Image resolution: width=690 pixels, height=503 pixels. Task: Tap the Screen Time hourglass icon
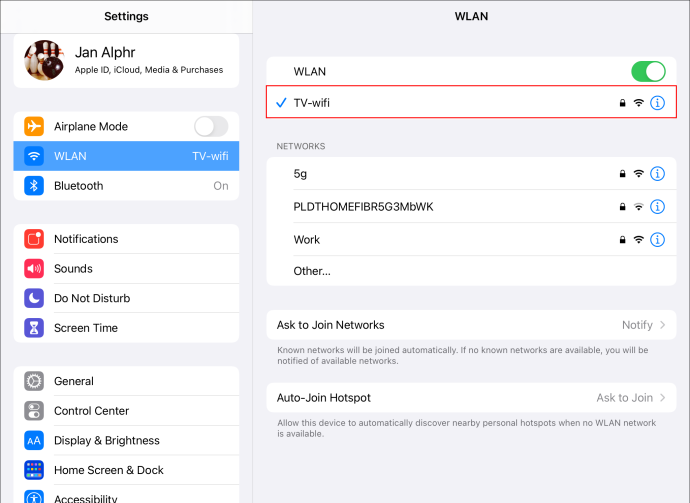pyautogui.click(x=34, y=328)
